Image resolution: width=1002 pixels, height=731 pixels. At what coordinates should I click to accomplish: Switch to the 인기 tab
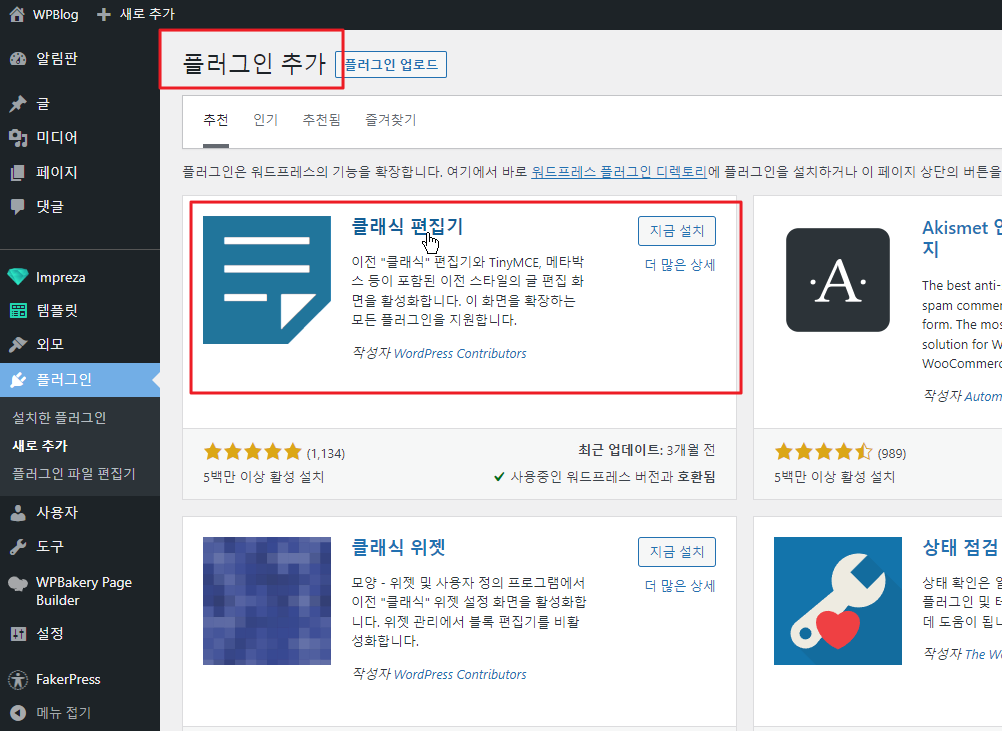point(265,120)
